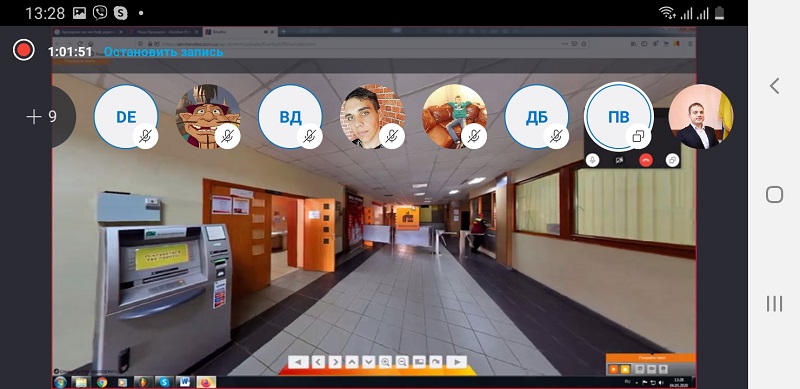This screenshot has width=800, height=389.
Task: Tap muted mic badge on ДБ avatar
Action: click(x=556, y=136)
